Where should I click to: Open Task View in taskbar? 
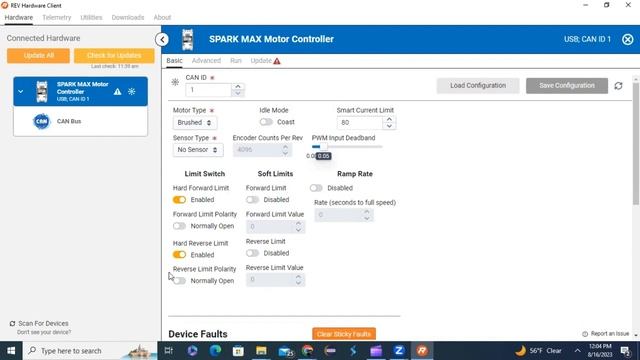(169, 351)
